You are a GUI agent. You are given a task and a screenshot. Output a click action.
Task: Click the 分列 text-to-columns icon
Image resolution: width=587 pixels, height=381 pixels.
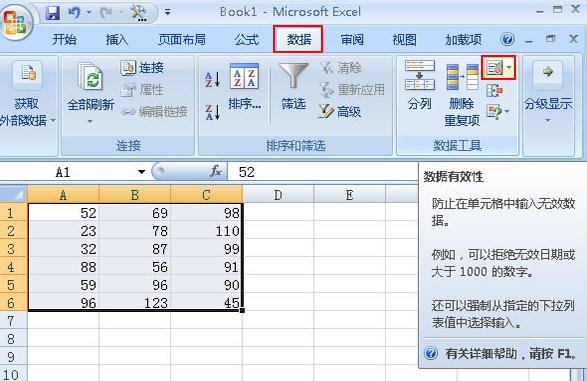tap(420, 85)
